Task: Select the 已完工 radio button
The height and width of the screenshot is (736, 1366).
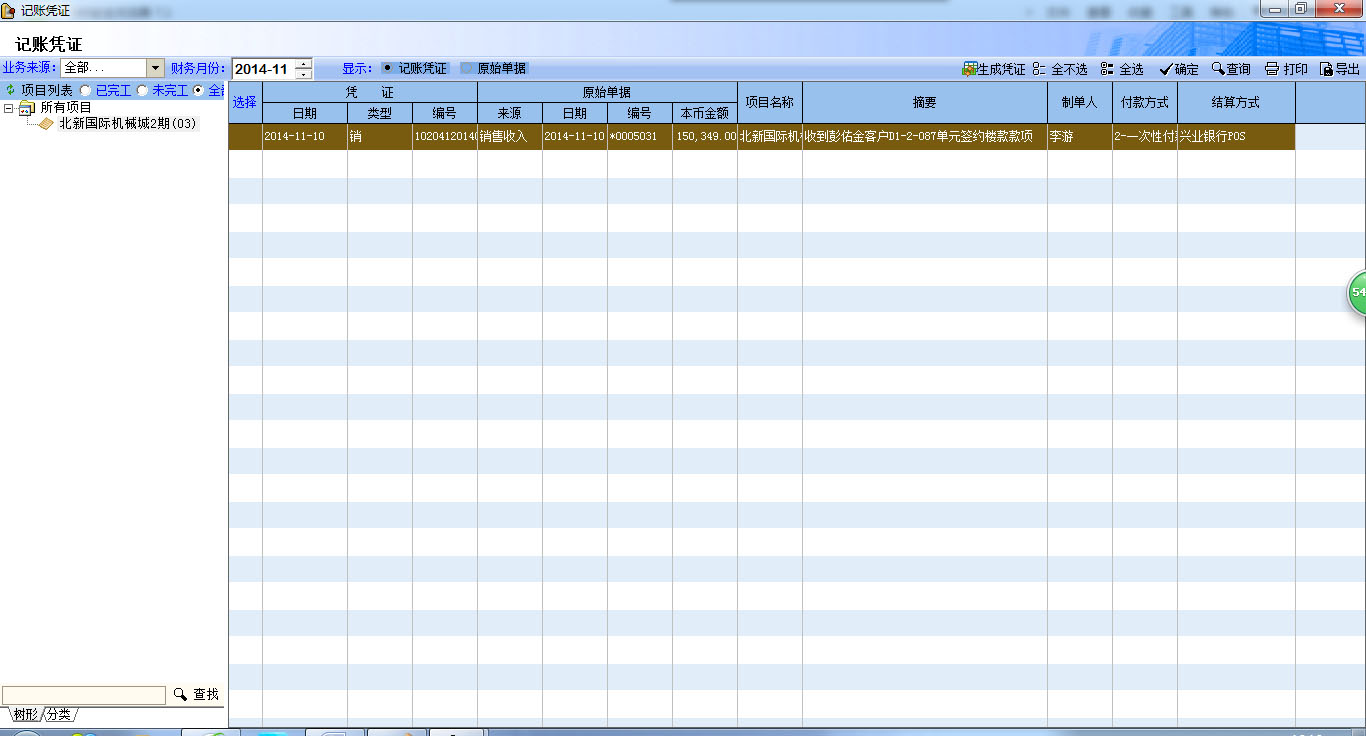Action: click(85, 90)
